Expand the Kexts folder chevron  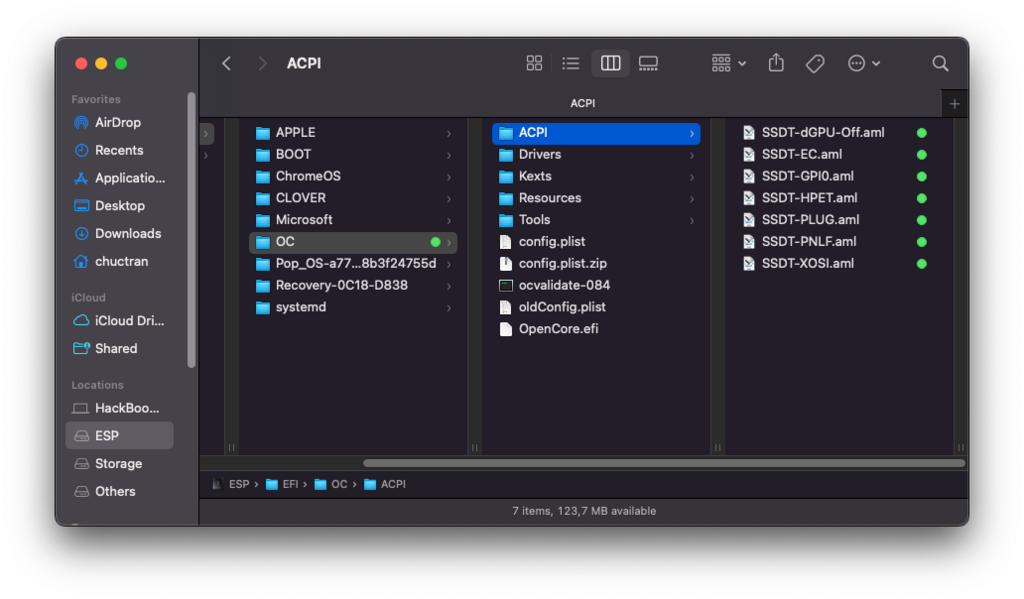(691, 176)
